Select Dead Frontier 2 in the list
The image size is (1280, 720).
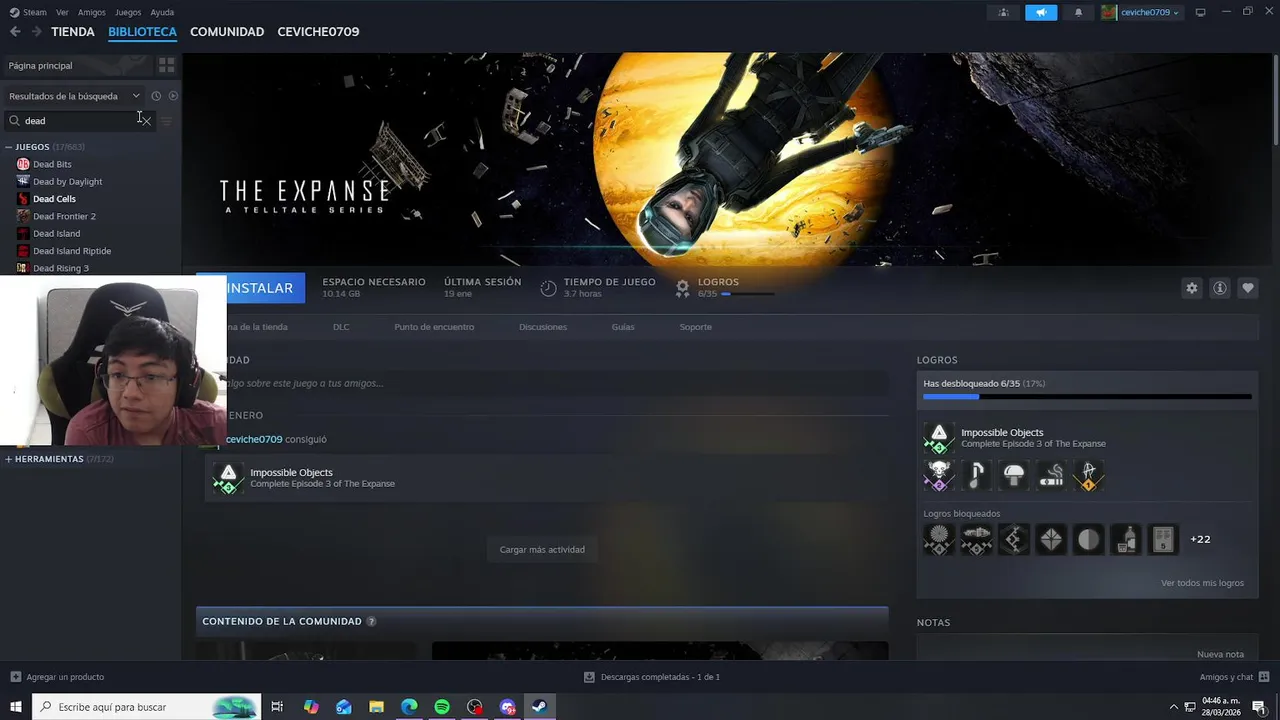64,216
